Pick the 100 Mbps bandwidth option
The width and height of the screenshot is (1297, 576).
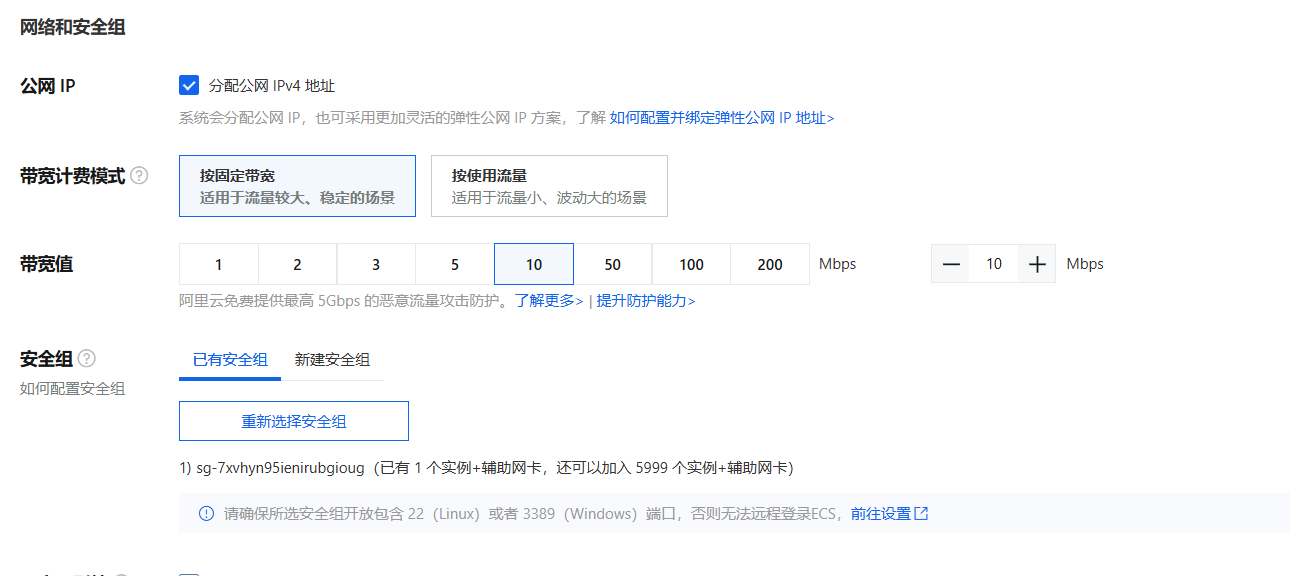(692, 264)
